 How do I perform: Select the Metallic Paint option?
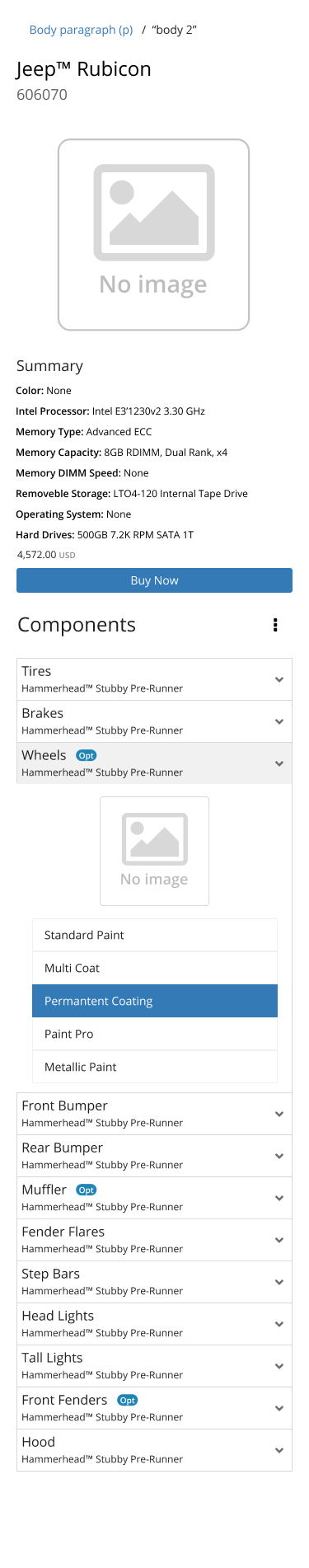coord(155,1067)
